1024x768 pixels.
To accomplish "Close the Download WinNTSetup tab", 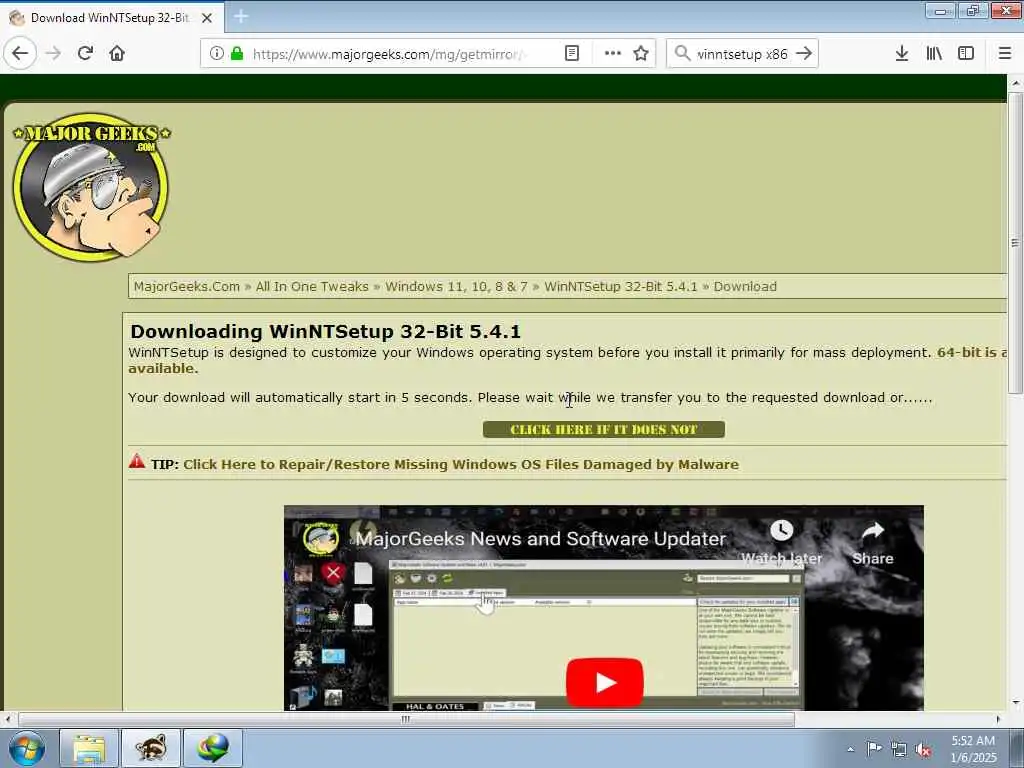I will click(207, 18).
